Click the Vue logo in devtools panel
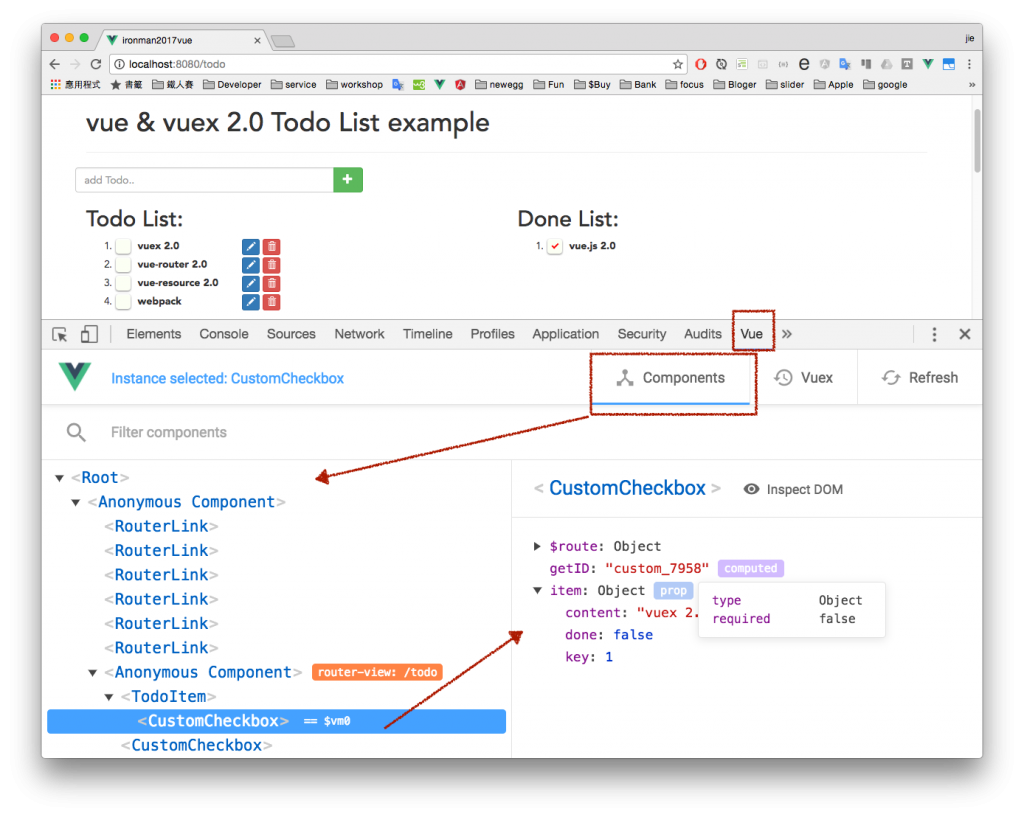This screenshot has width=1024, height=817. [x=74, y=377]
